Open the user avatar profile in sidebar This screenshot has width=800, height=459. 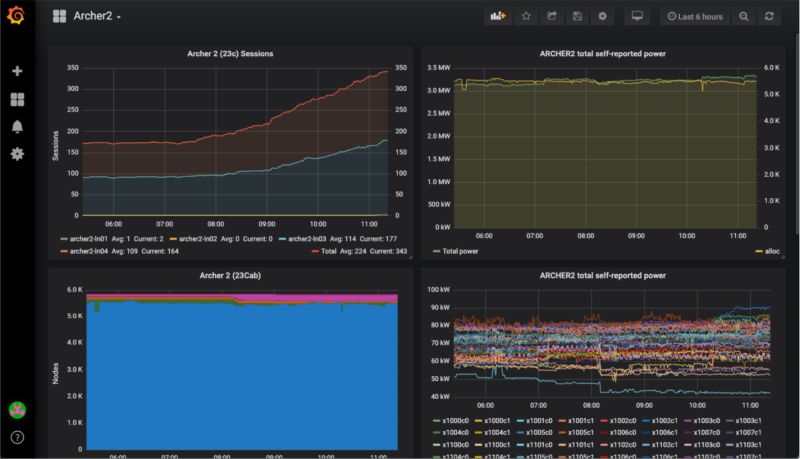[17, 410]
